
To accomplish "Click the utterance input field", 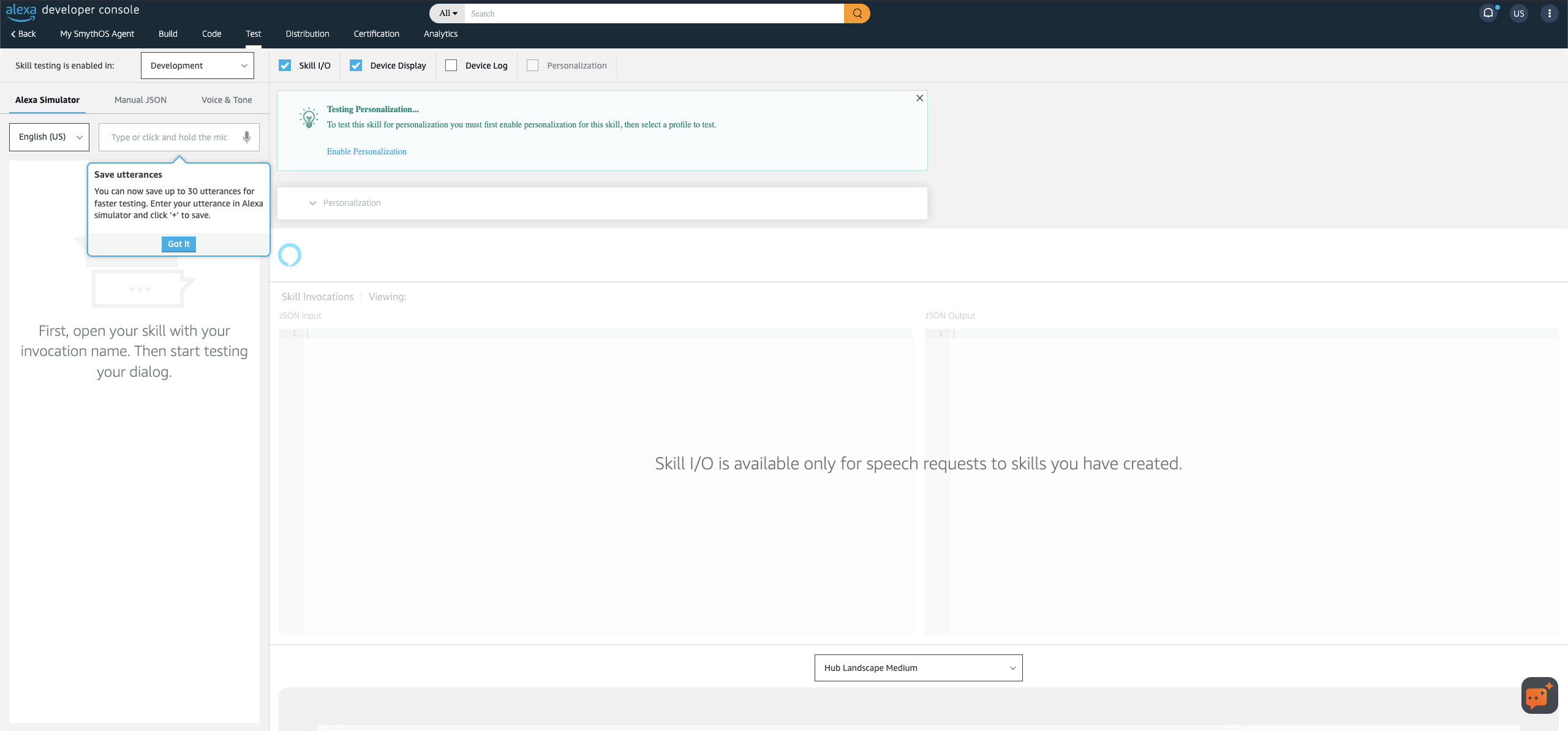I will pyautogui.click(x=171, y=137).
